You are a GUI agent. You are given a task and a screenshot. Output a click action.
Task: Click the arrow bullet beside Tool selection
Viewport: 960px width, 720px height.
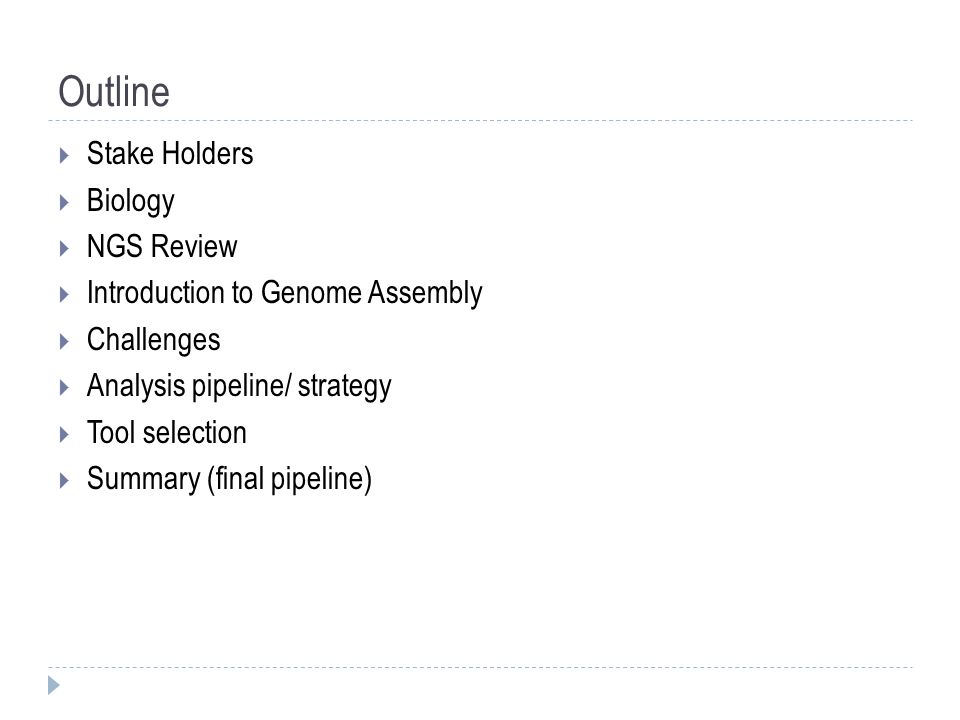click(64, 434)
